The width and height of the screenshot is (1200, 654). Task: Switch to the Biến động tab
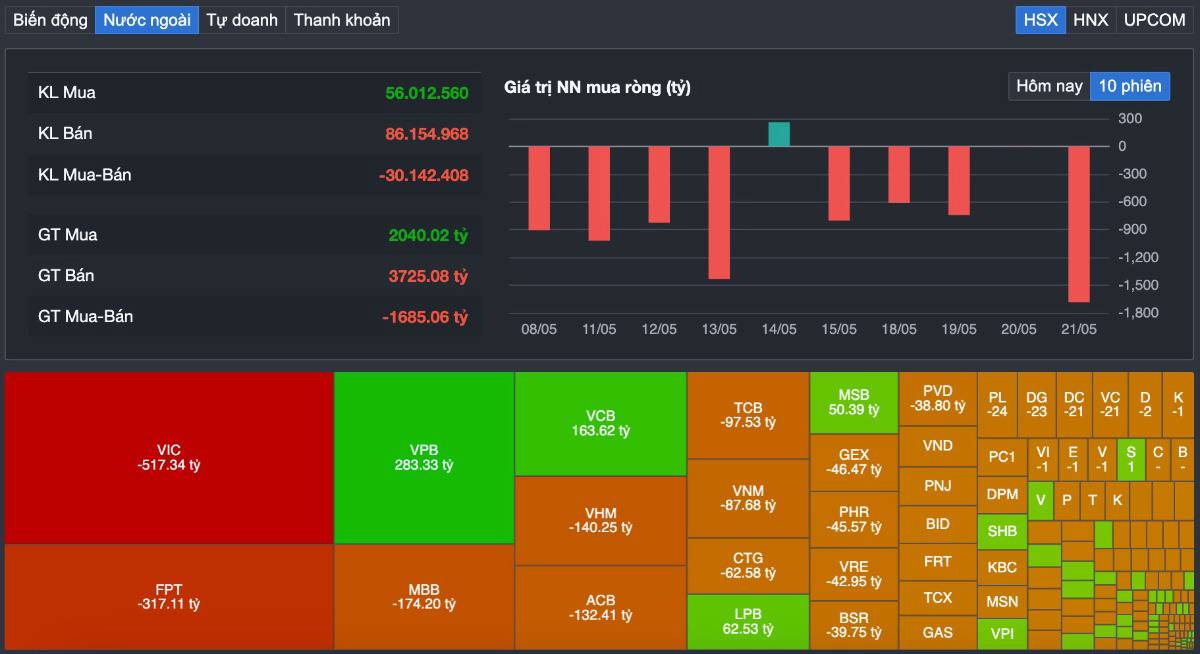click(x=50, y=20)
